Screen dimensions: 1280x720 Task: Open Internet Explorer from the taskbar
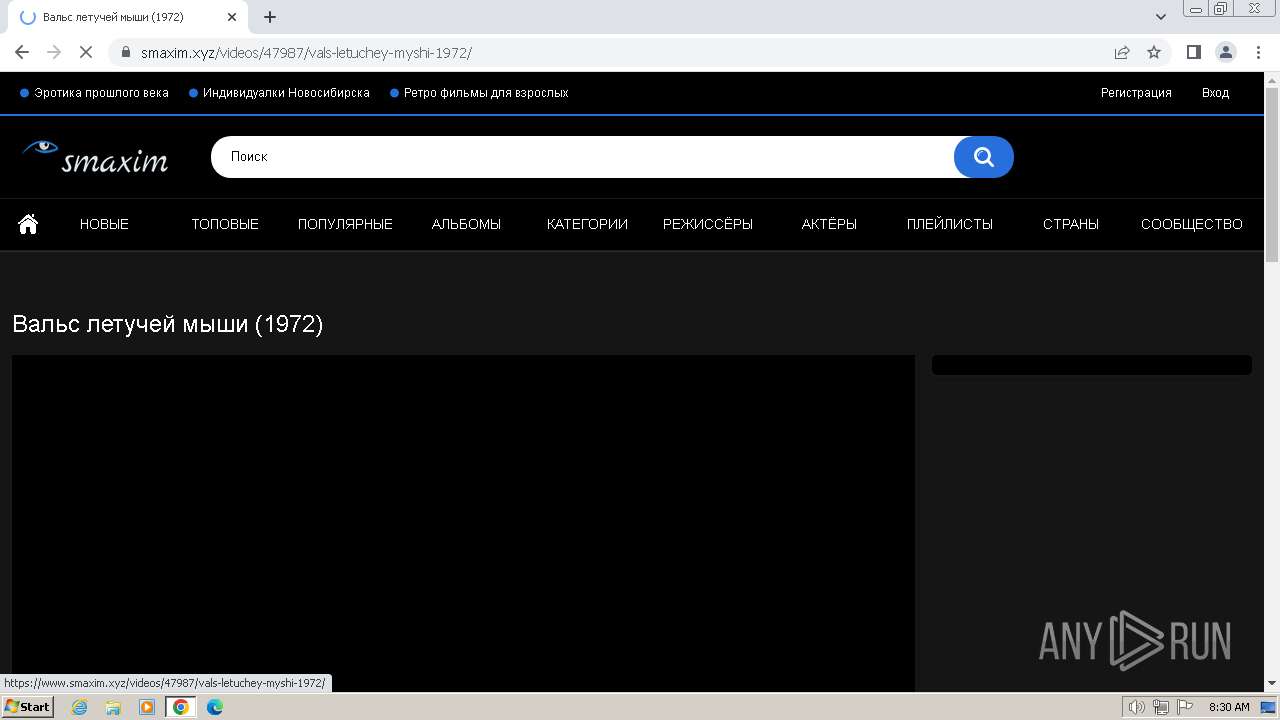80,707
